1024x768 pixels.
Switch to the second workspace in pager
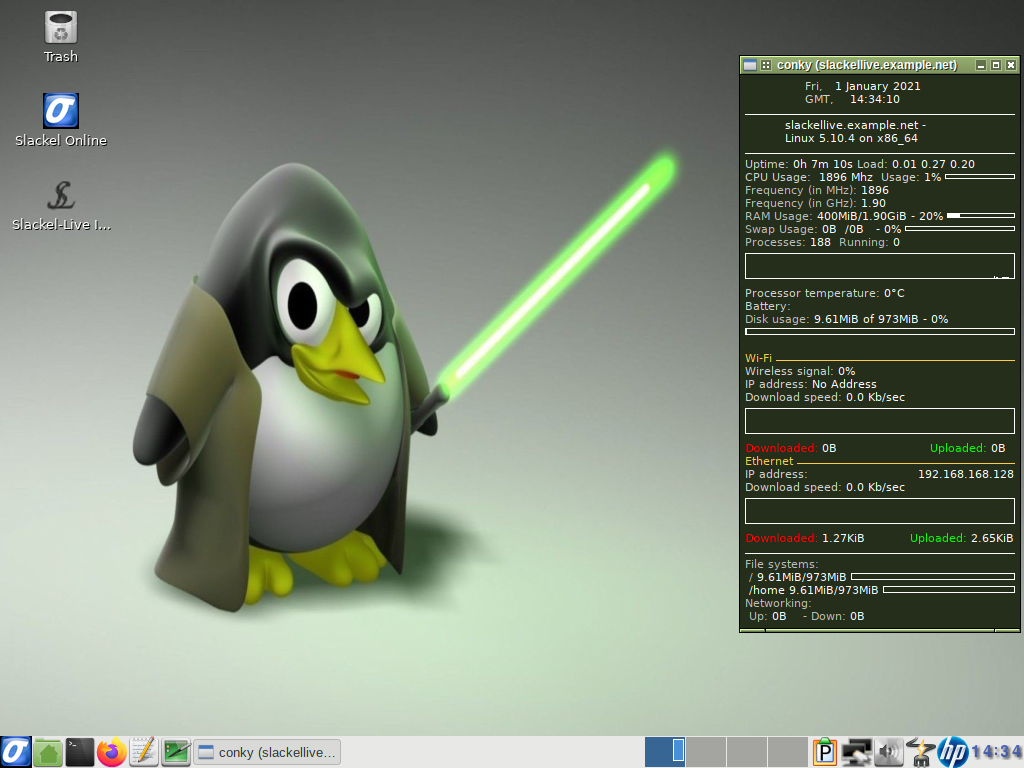tap(706, 752)
